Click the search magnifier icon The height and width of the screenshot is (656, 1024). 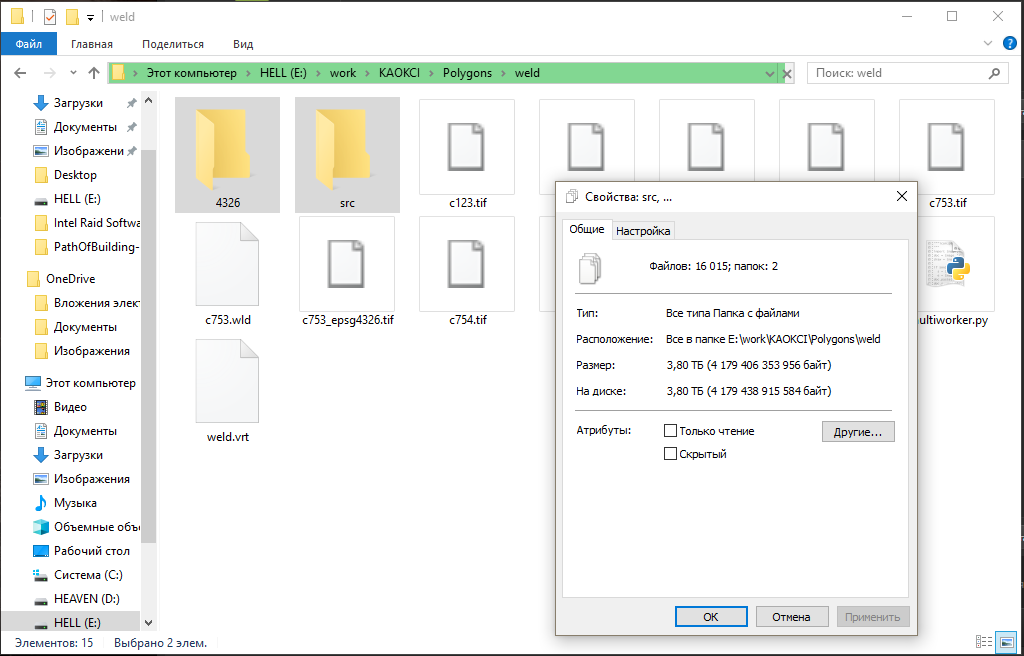click(994, 73)
